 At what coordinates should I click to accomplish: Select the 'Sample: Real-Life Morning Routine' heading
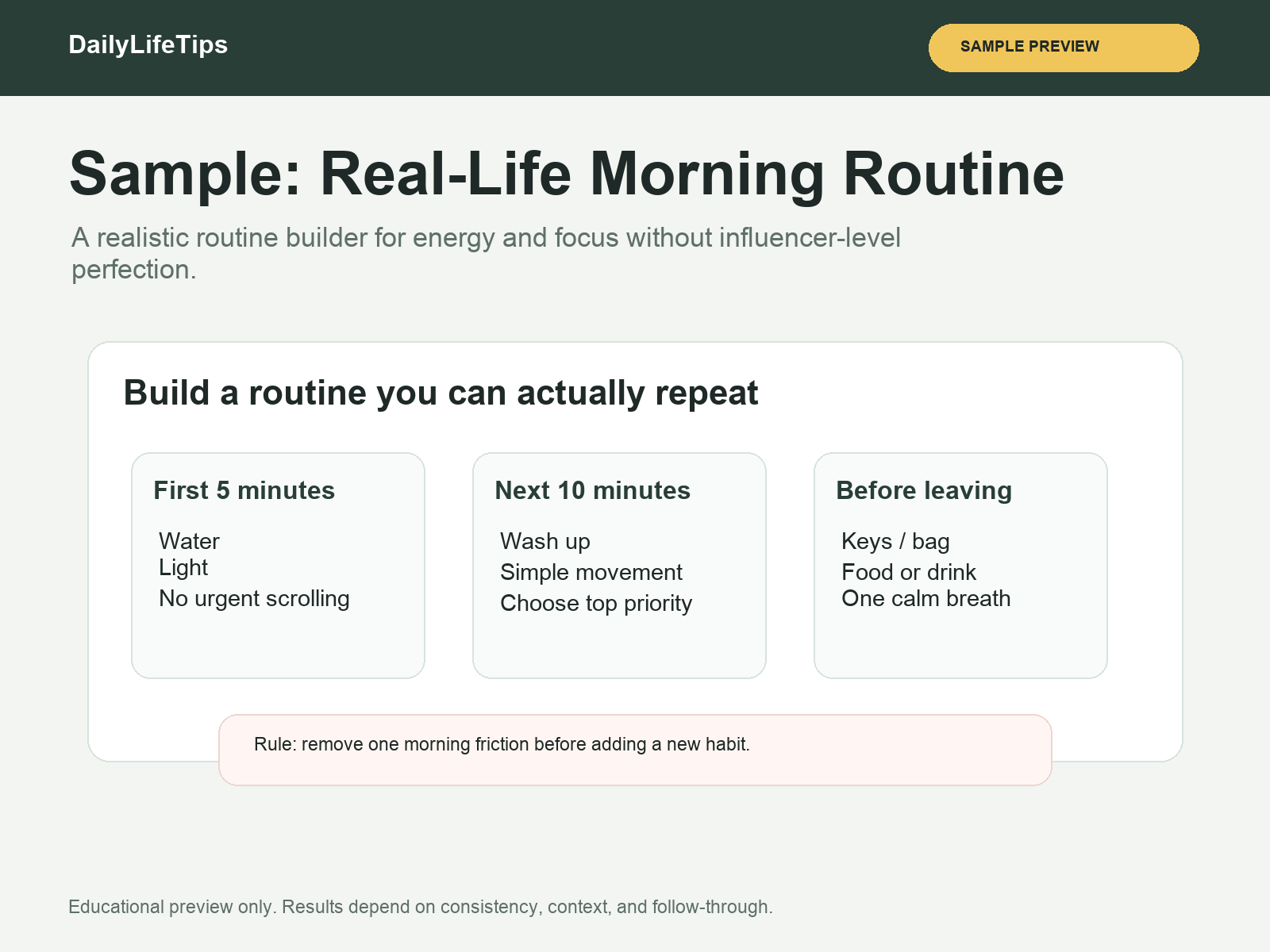pos(567,174)
